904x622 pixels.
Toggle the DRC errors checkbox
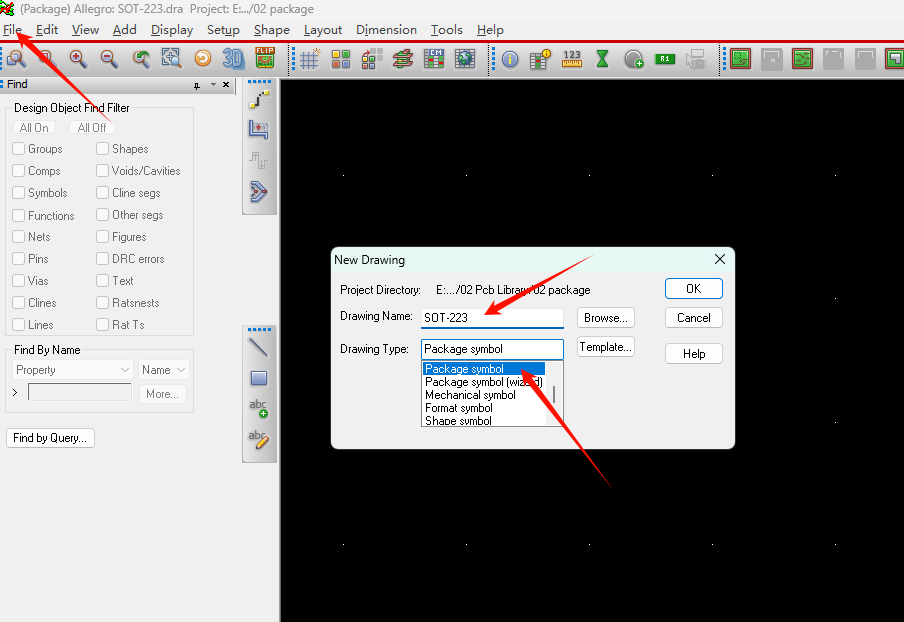pyautogui.click(x=103, y=259)
